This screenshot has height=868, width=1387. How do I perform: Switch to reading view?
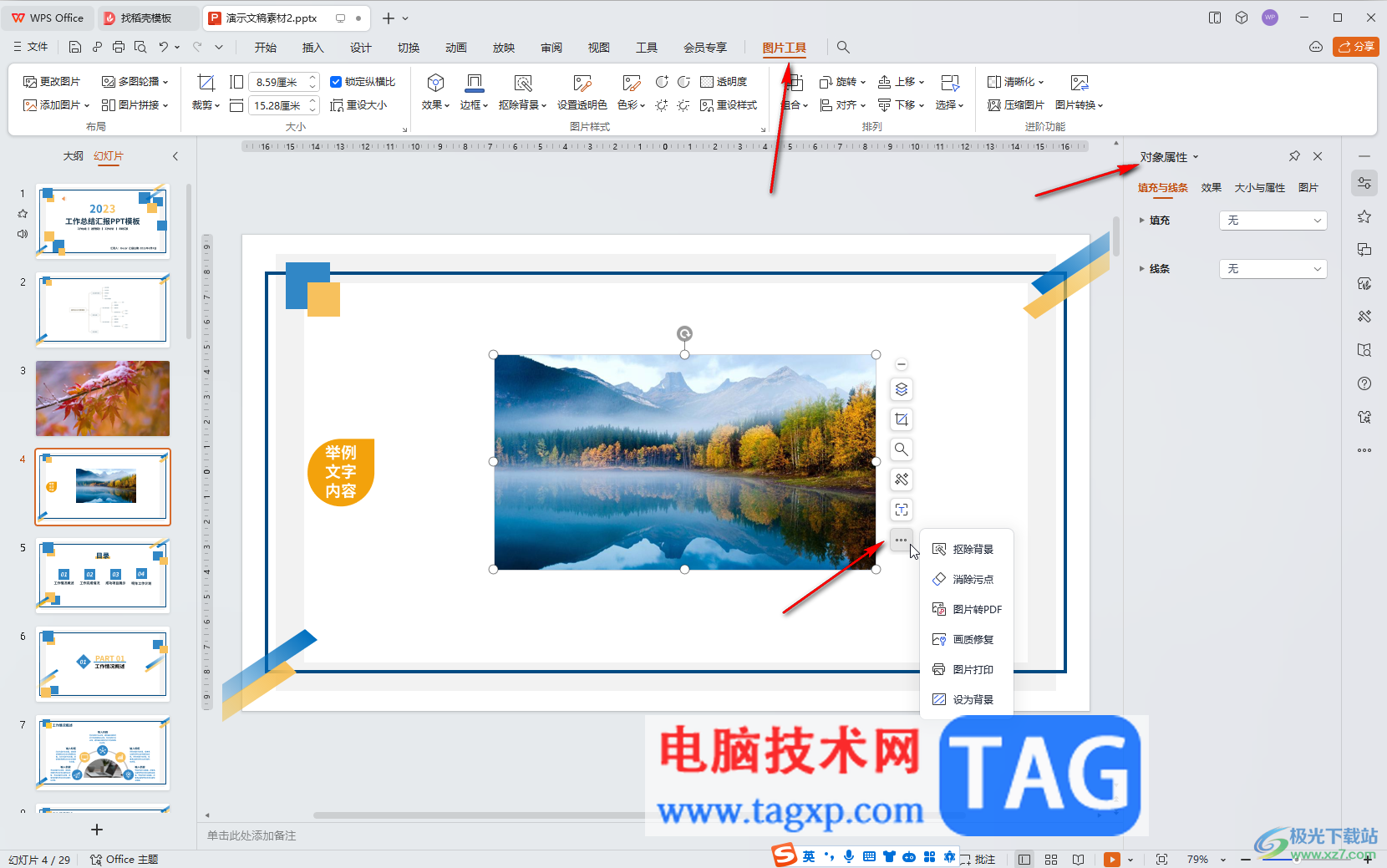1079,859
